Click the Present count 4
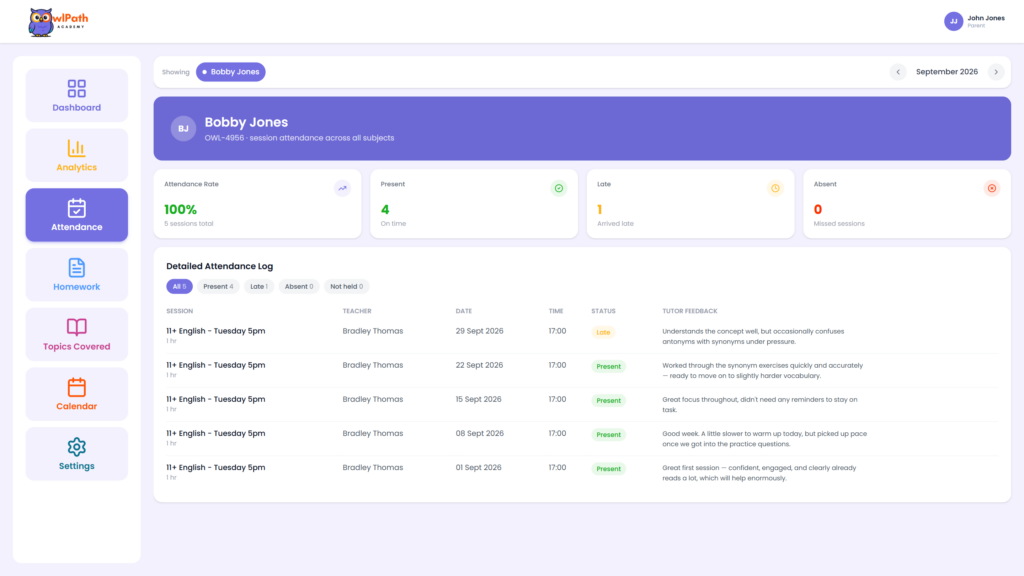The height and width of the screenshot is (576, 1024). pyautogui.click(x=385, y=210)
